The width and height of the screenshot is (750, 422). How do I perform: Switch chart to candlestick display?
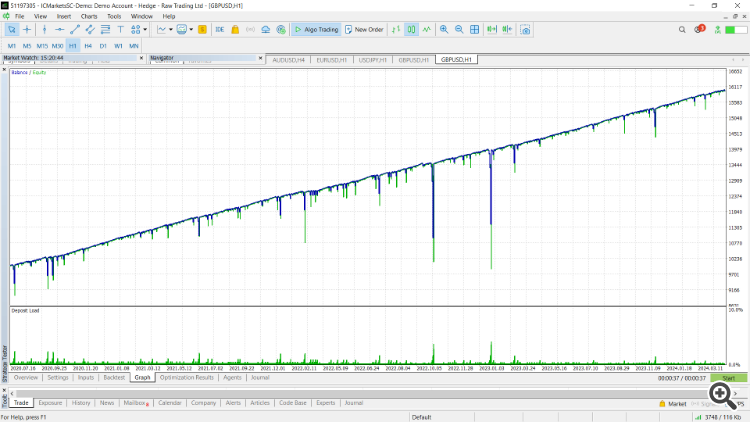(x=412, y=30)
